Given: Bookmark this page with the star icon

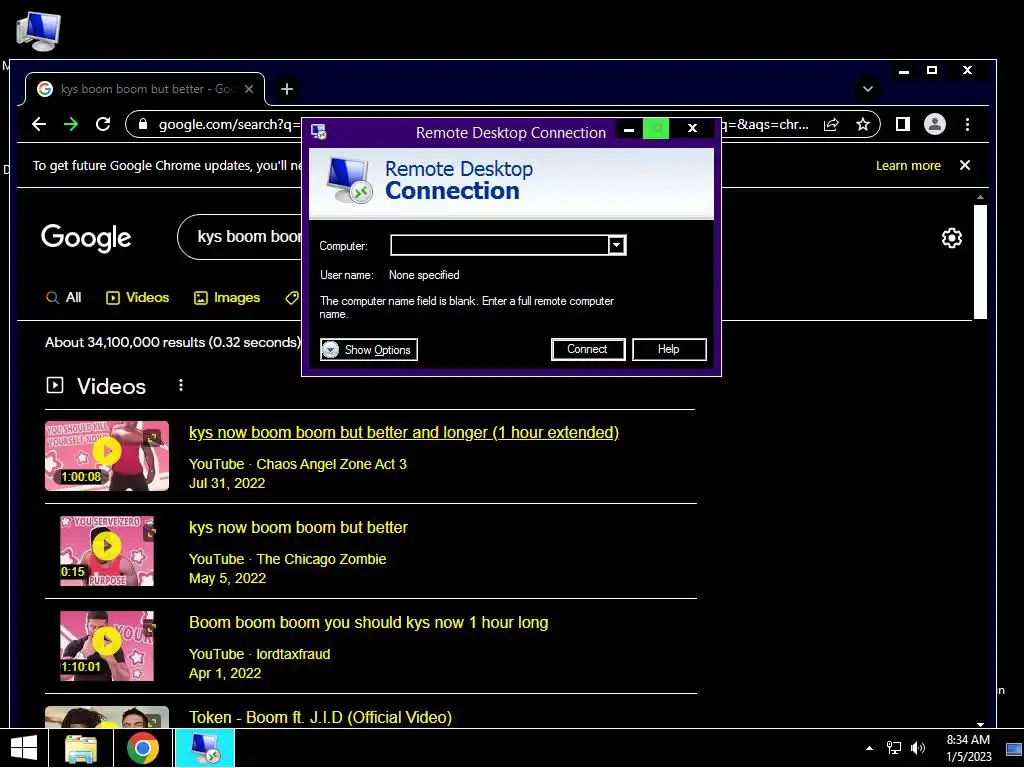Looking at the screenshot, I should click(863, 124).
